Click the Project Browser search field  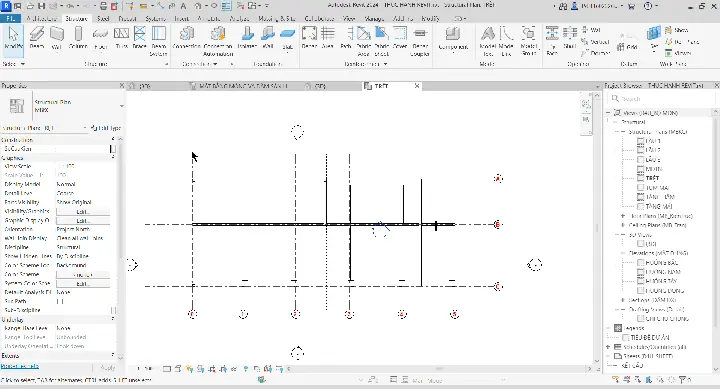662,98
